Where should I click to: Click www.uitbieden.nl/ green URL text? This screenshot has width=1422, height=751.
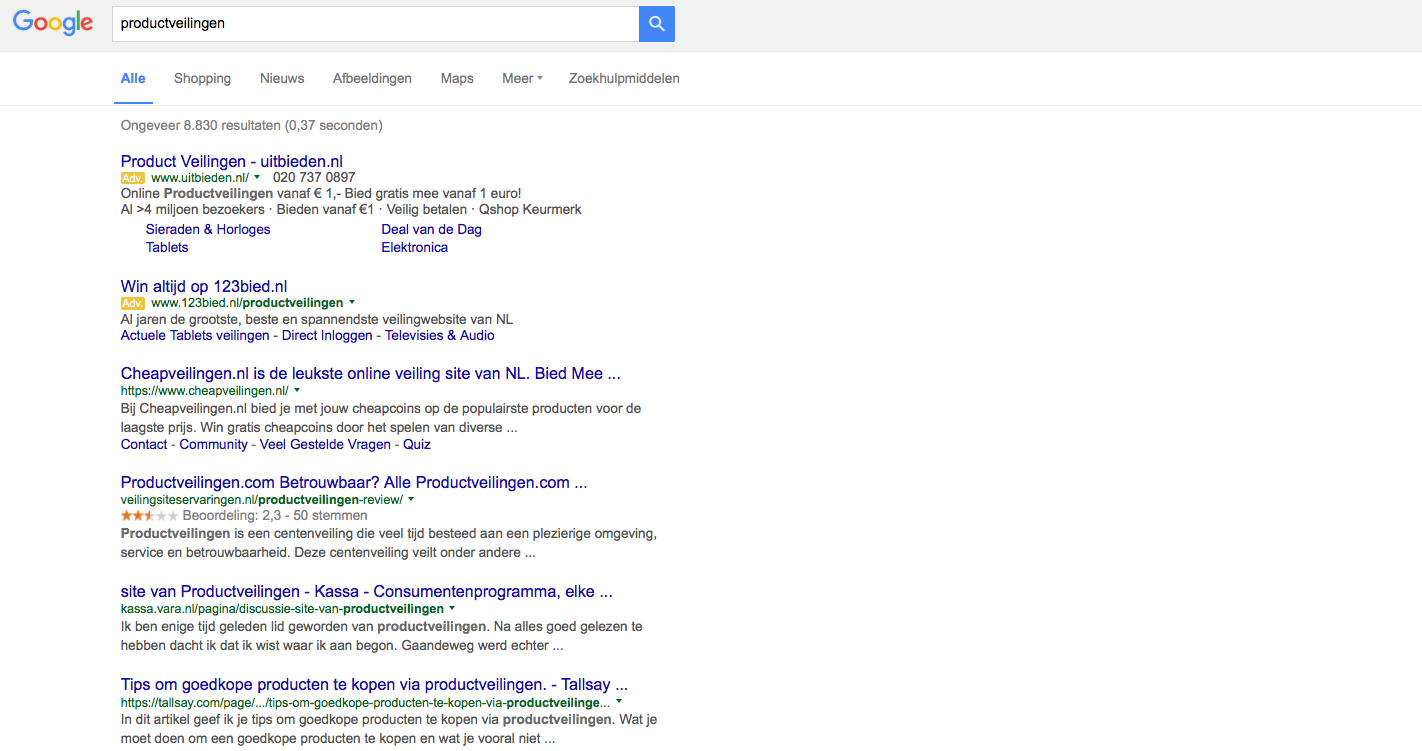point(200,177)
